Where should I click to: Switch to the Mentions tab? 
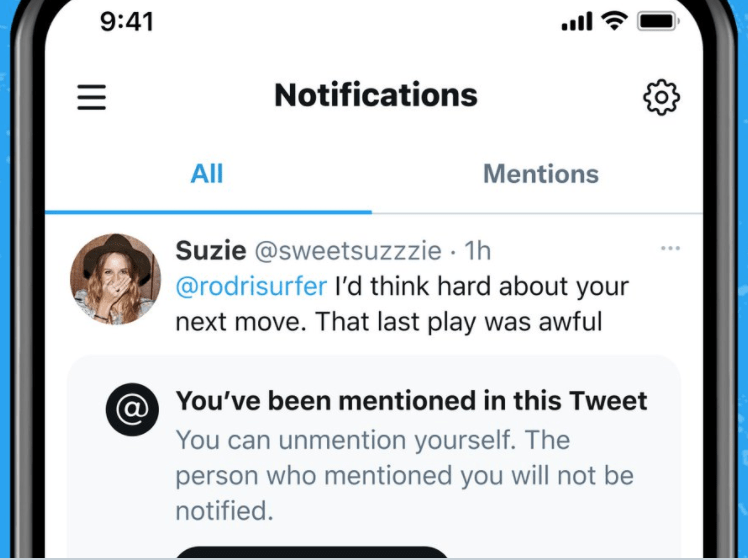point(541,174)
